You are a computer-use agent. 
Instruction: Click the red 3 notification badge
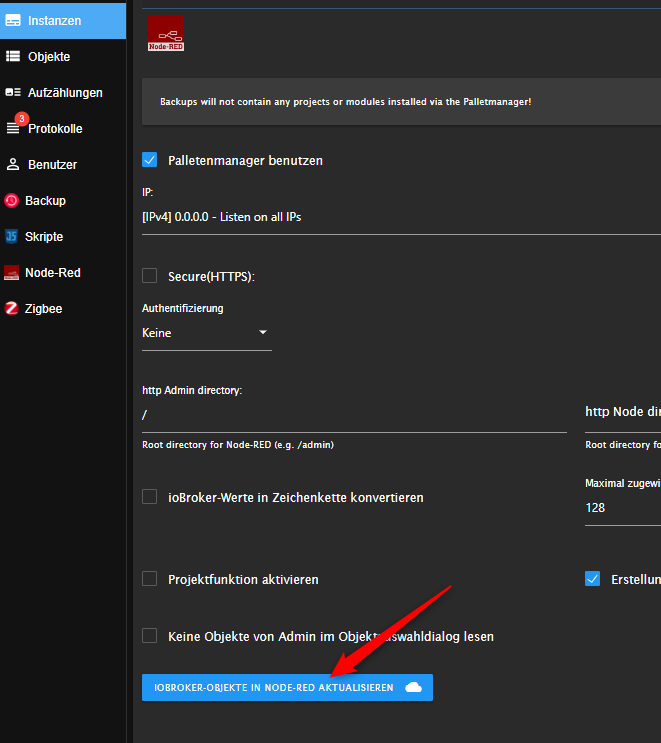pos(21,118)
